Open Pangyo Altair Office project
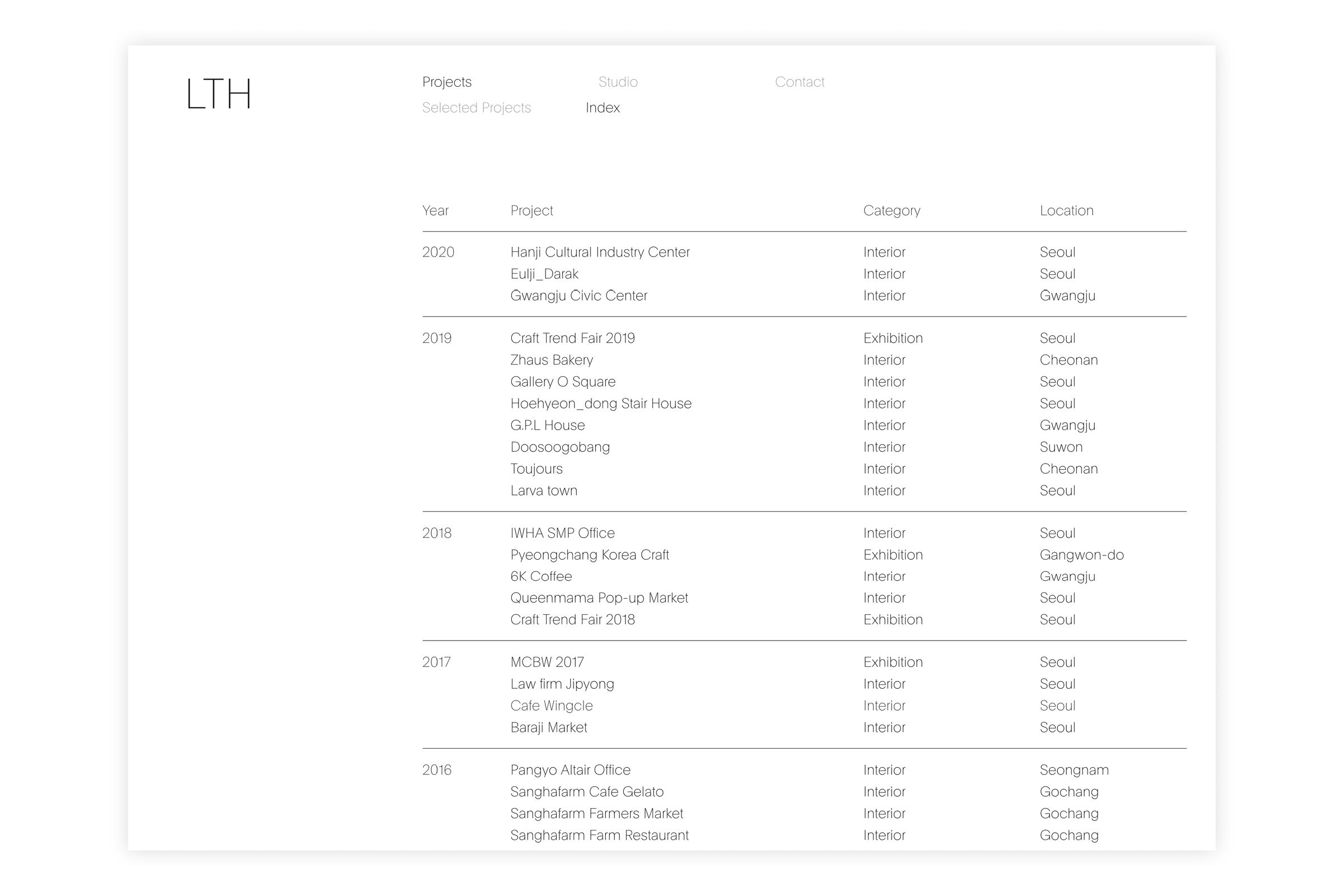The height and width of the screenshot is (896, 1344). [570, 769]
